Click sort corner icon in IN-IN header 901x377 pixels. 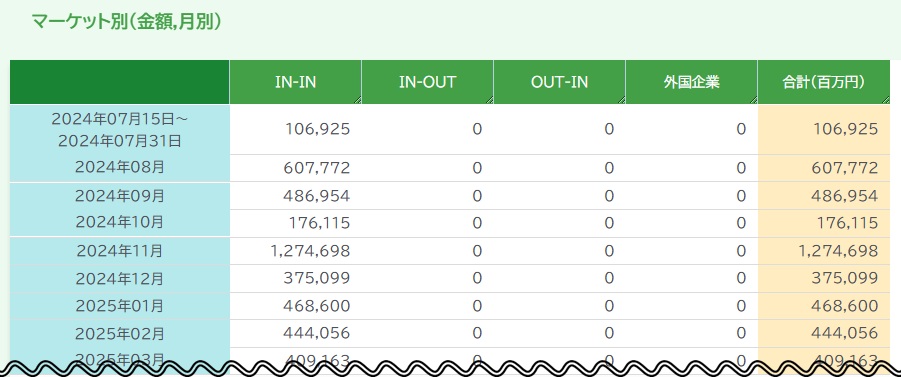point(357,100)
